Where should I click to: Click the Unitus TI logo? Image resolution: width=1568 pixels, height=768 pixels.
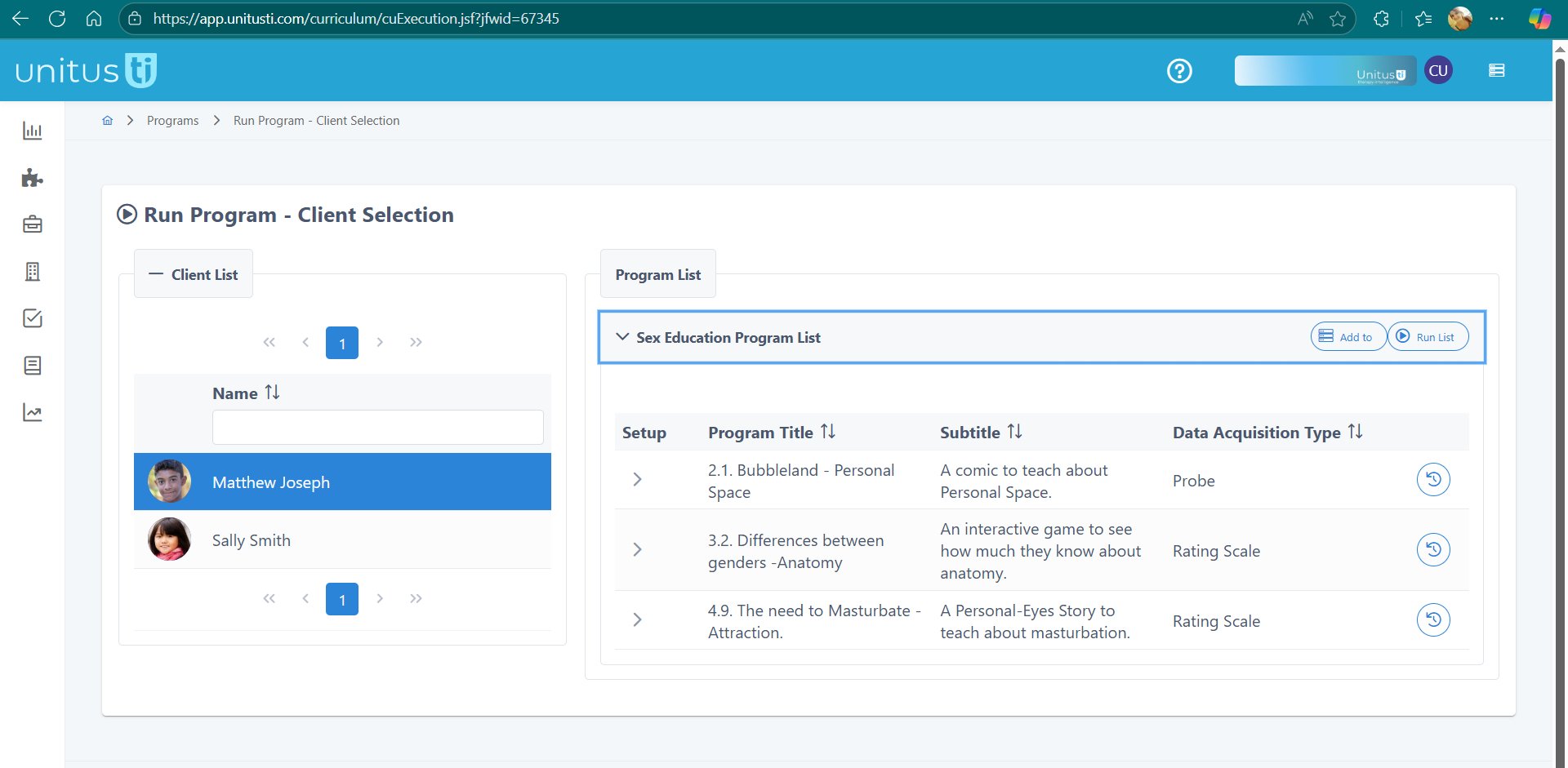(86, 71)
